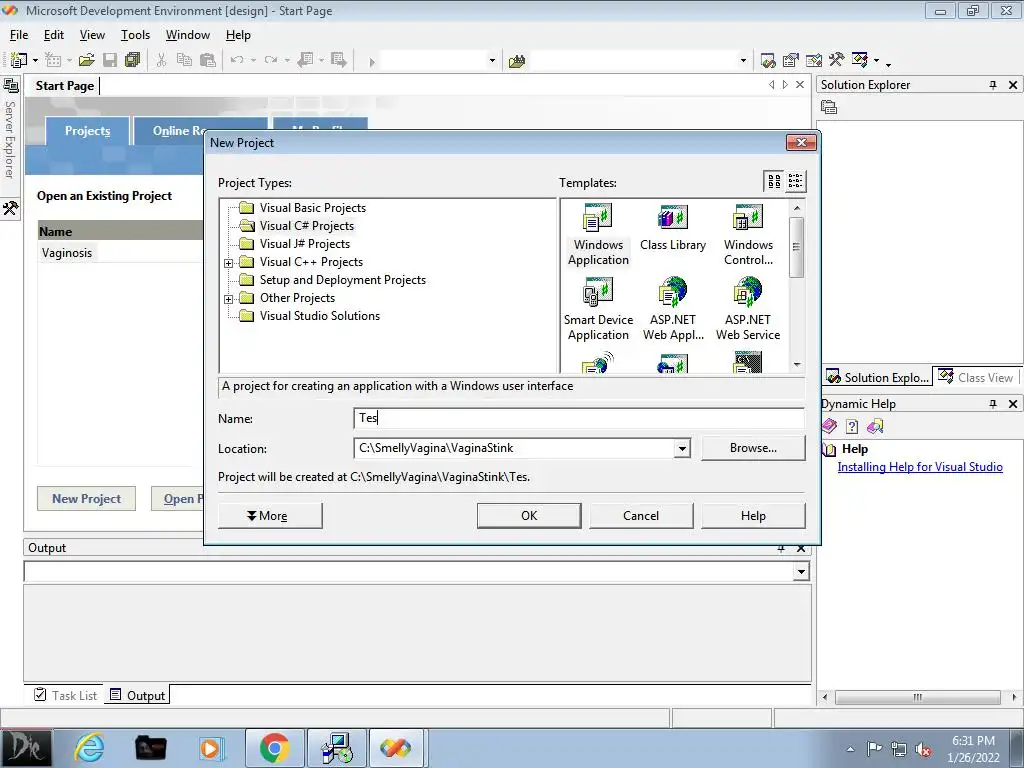Open the Toolbox sidebar hammer icon
Screen dimensions: 1024x768
[10, 208]
